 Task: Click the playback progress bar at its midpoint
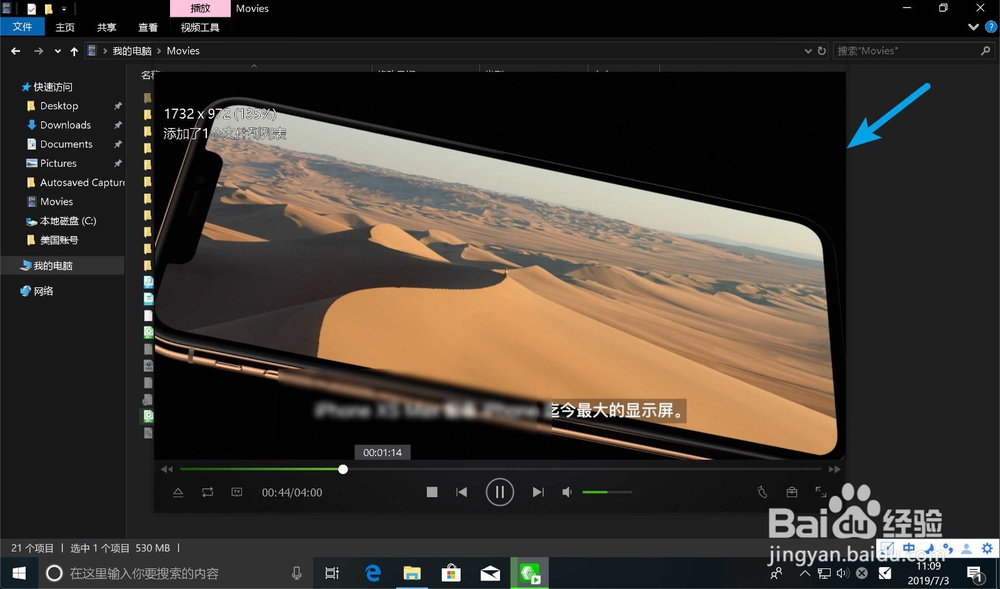501,469
